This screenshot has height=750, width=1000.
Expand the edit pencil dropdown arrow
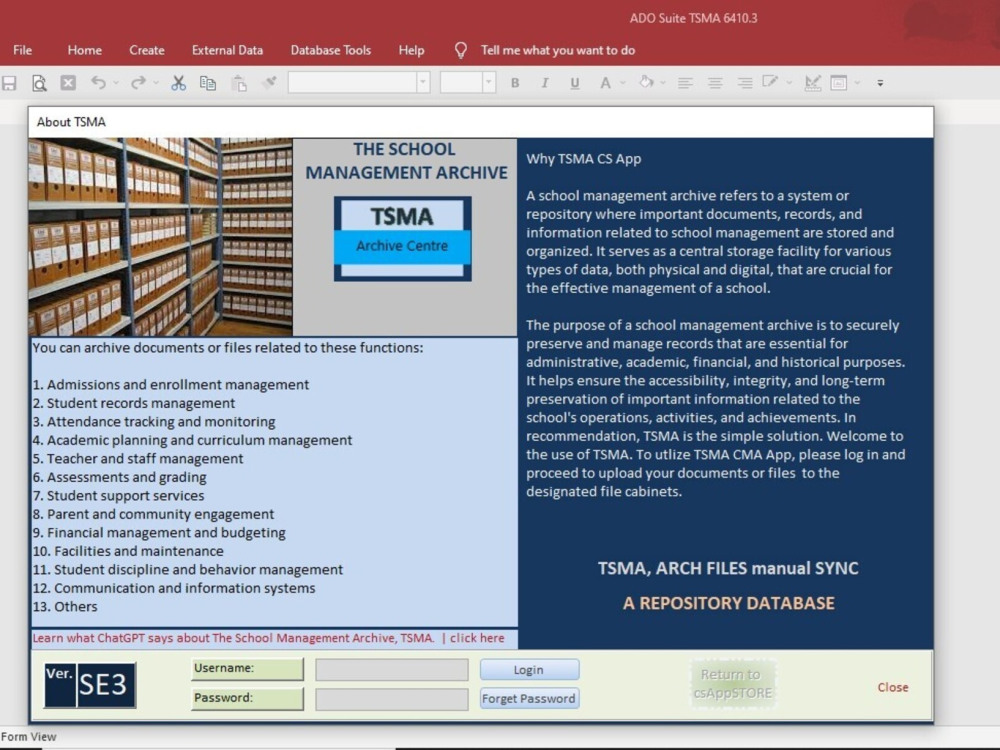click(x=790, y=83)
